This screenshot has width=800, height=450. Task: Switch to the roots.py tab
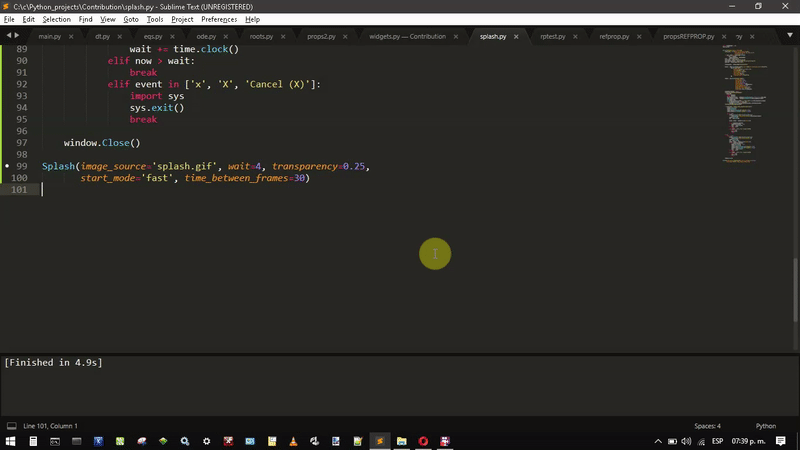(261, 37)
